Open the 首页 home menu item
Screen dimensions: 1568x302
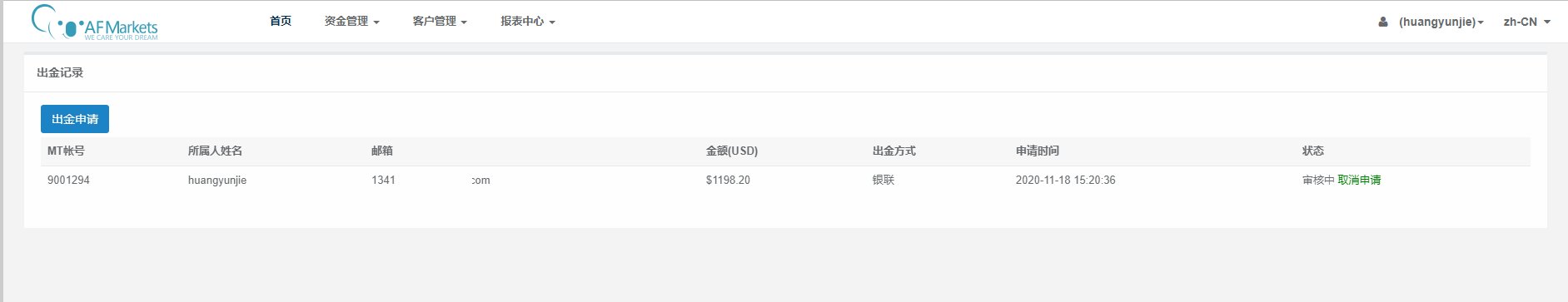(x=281, y=21)
